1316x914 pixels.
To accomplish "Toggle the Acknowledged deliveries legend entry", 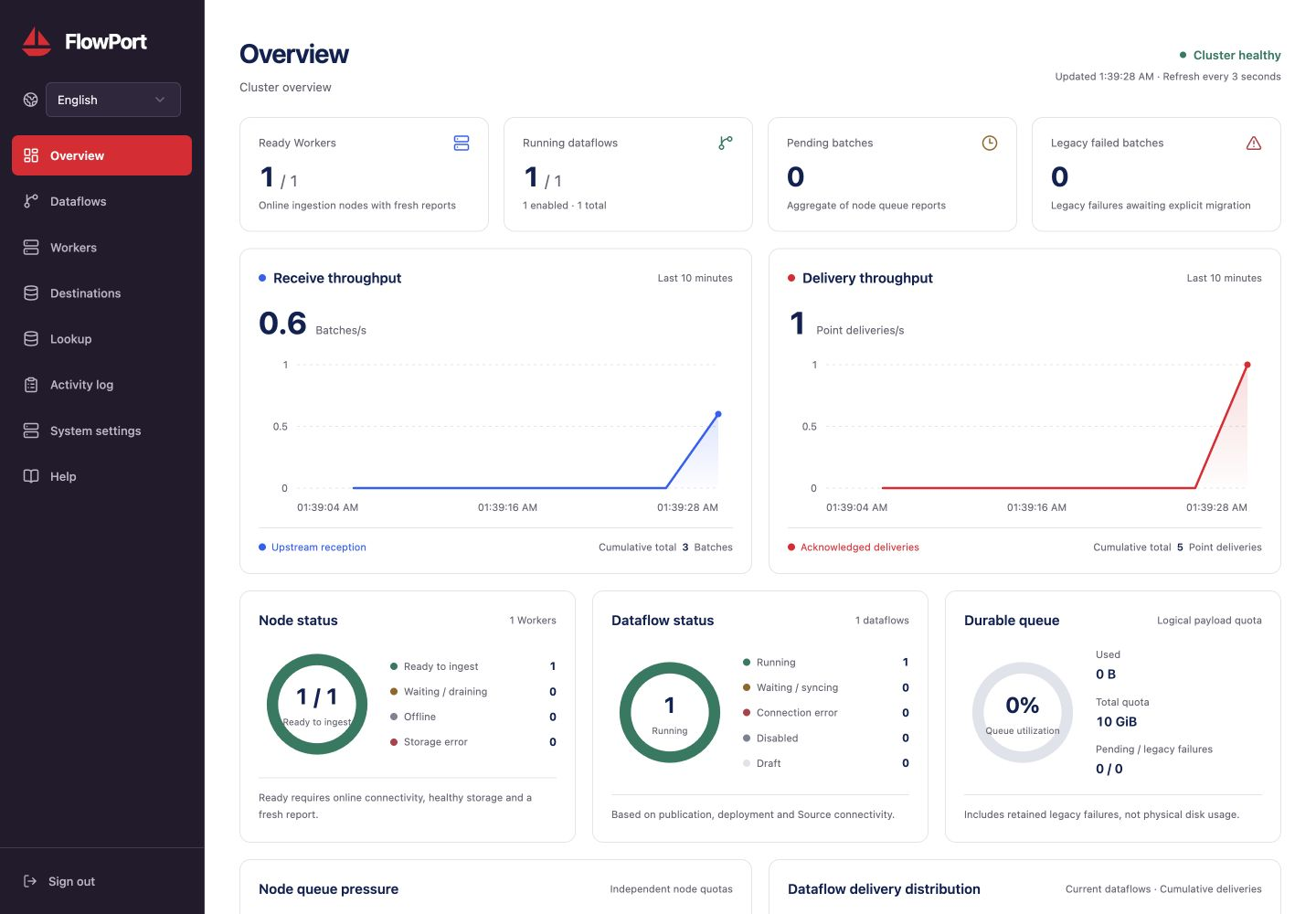I will point(854,547).
